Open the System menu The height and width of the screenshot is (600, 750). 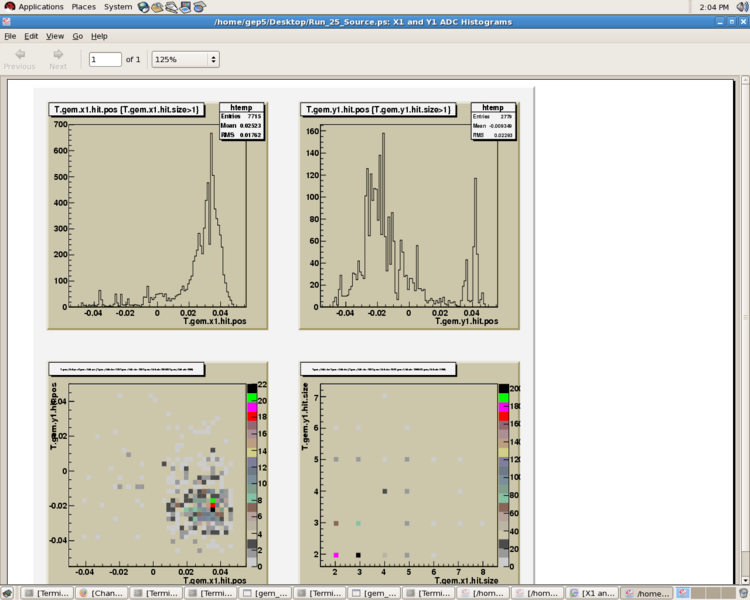[118, 7]
